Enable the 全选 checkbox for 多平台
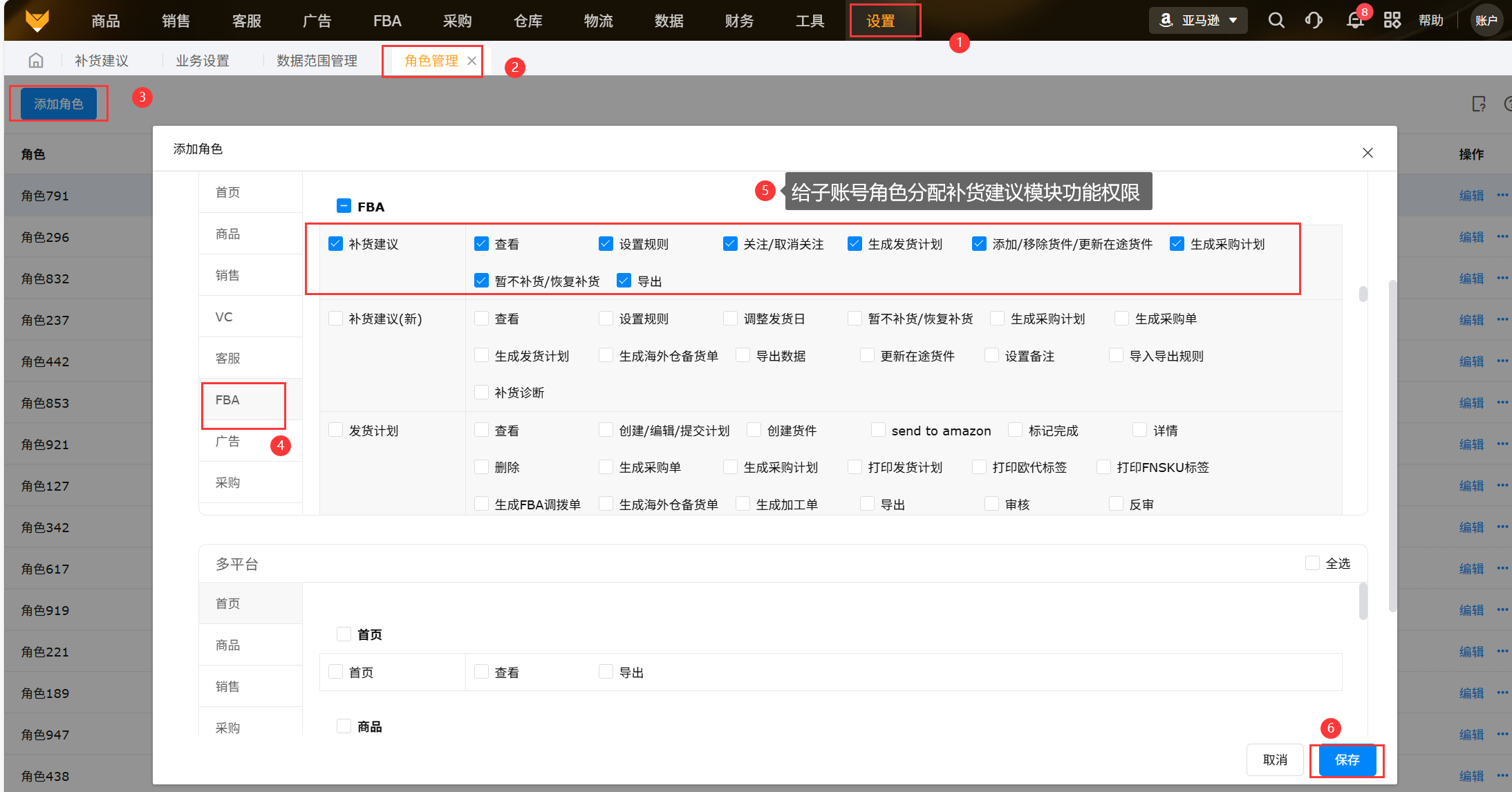Screen dimensions: 1512x792 [1312, 563]
